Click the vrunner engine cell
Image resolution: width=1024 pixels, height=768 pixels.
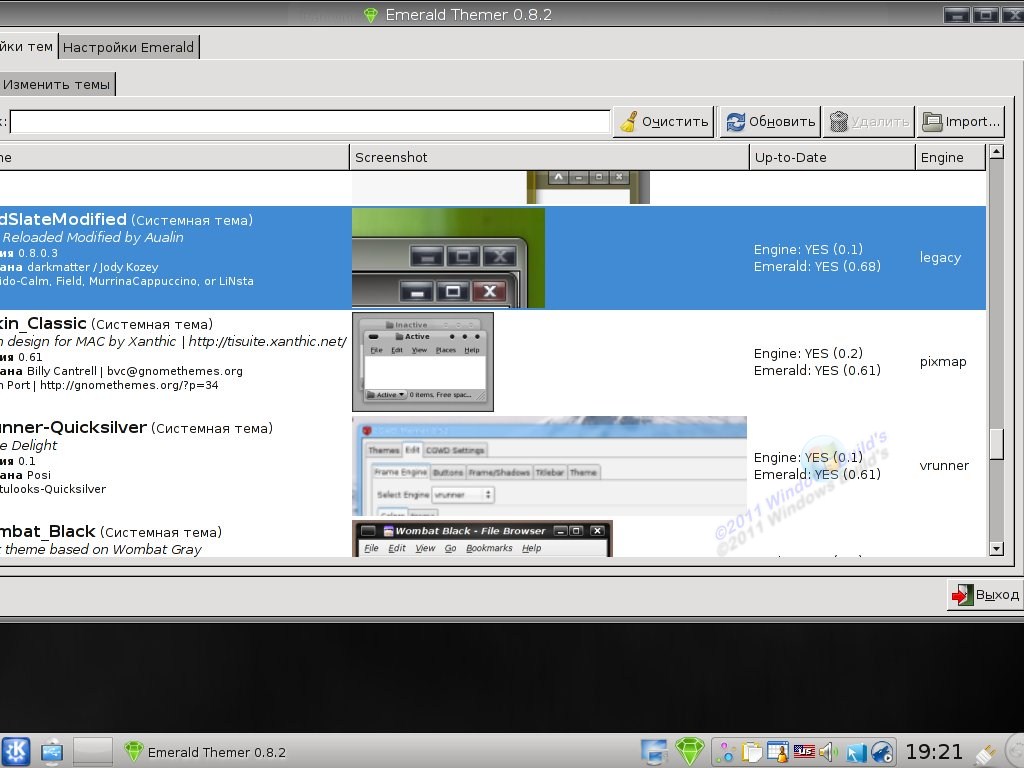(x=944, y=466)
